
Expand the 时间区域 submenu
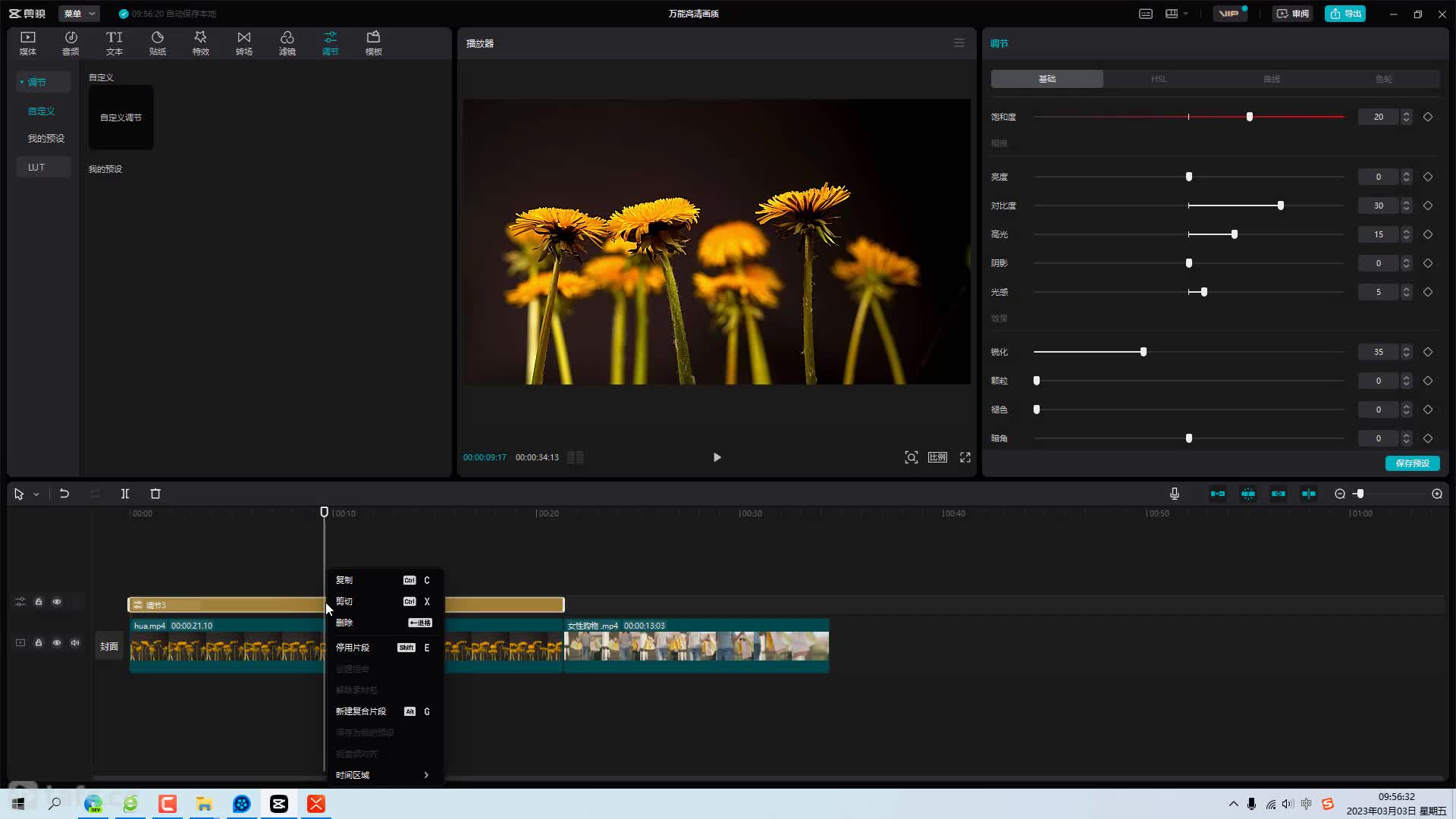[384, 775]
